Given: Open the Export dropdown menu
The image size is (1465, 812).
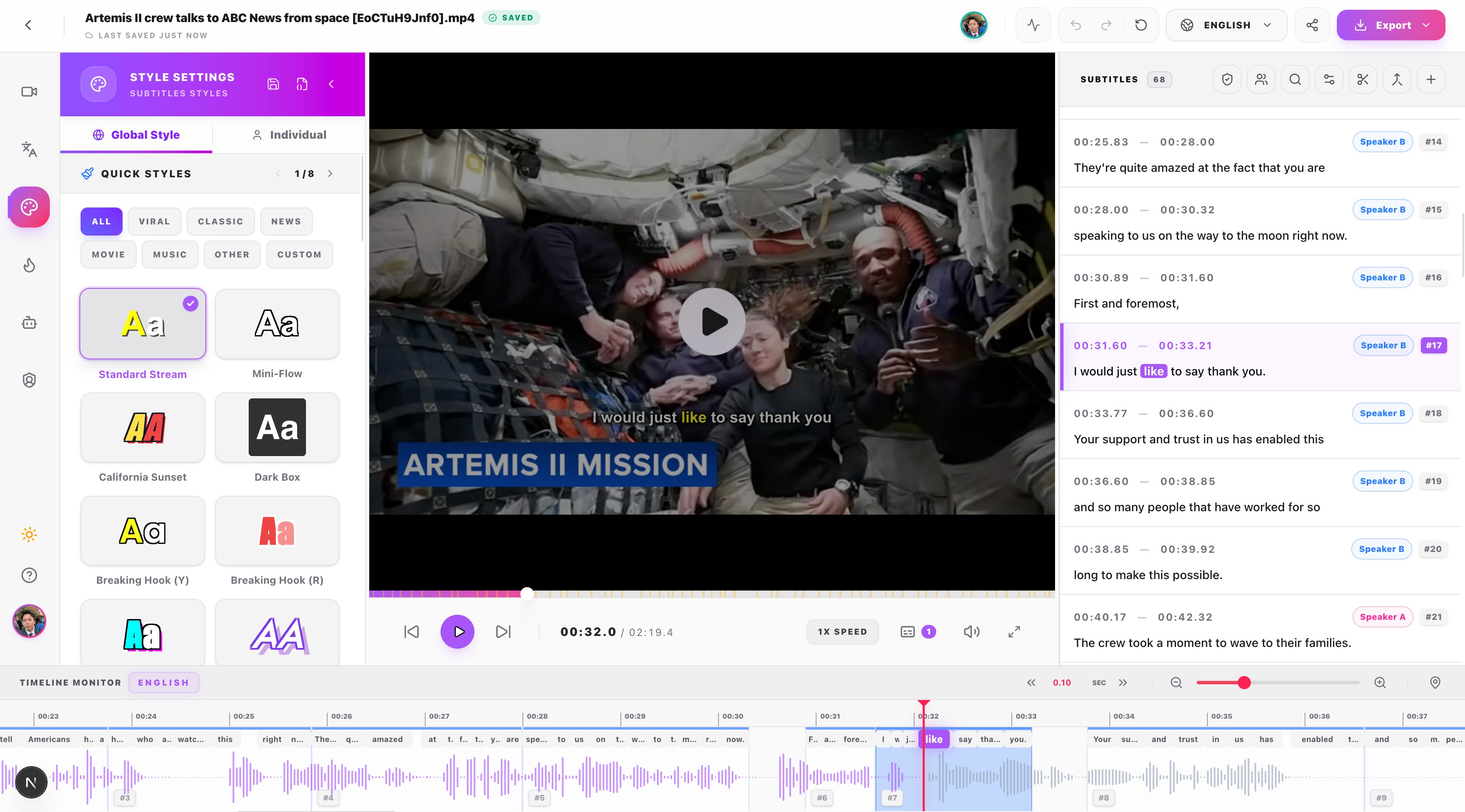Looking at the screenshot, I should point(1390,25).
